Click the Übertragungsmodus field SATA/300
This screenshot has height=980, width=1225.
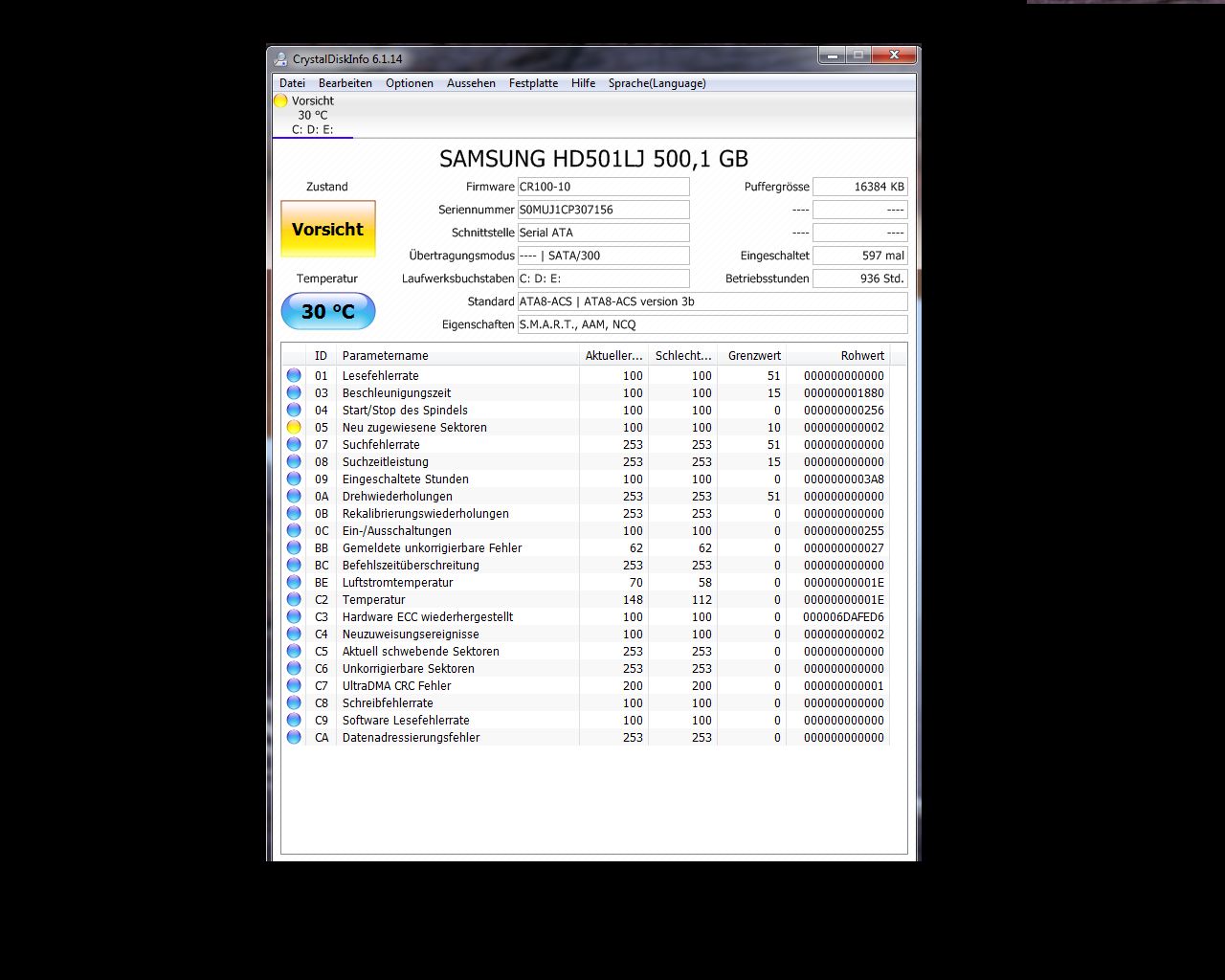[x=603, y=256]
